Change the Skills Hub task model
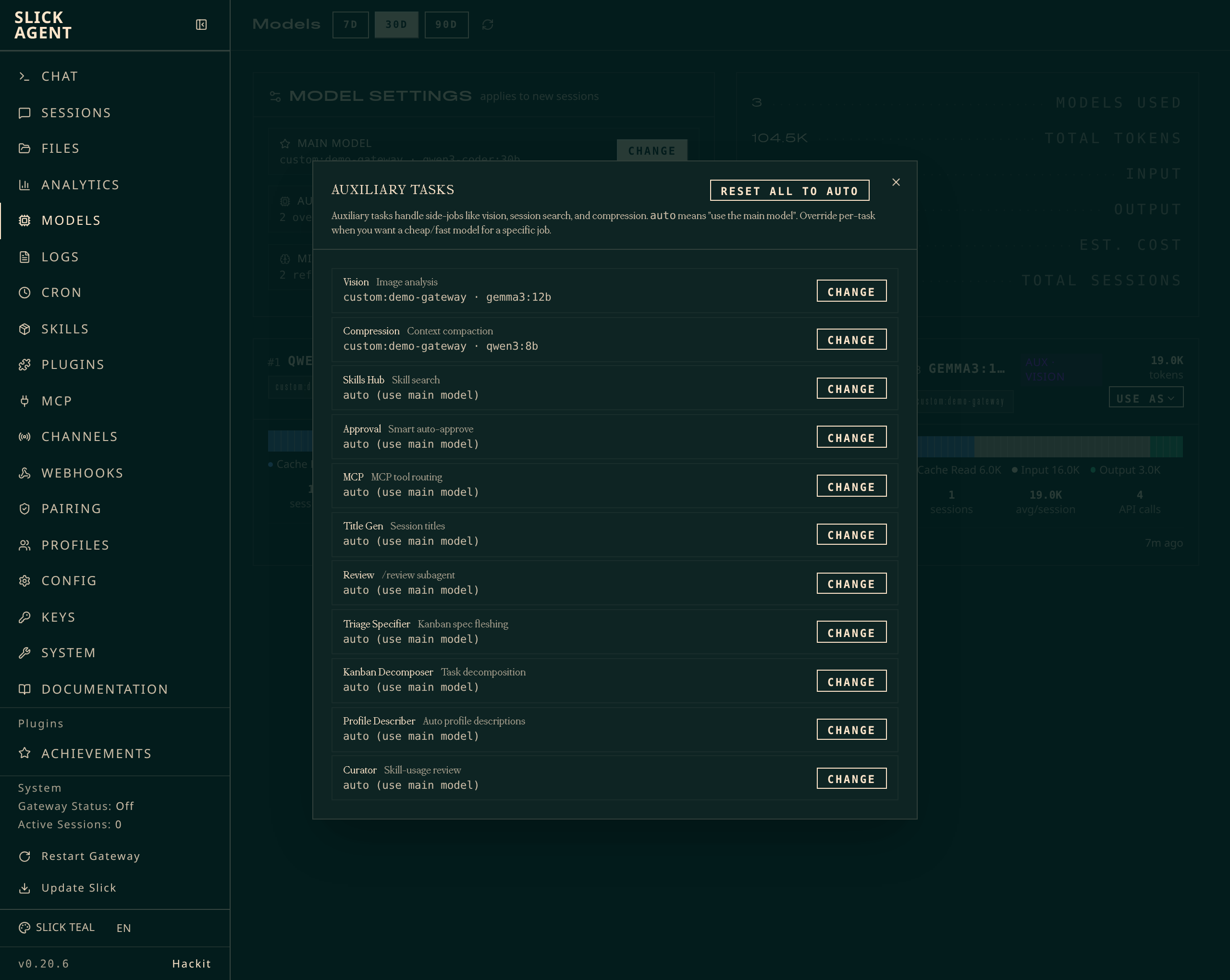The width and height of the screenshot is (1230, 980). click(851, 389)
